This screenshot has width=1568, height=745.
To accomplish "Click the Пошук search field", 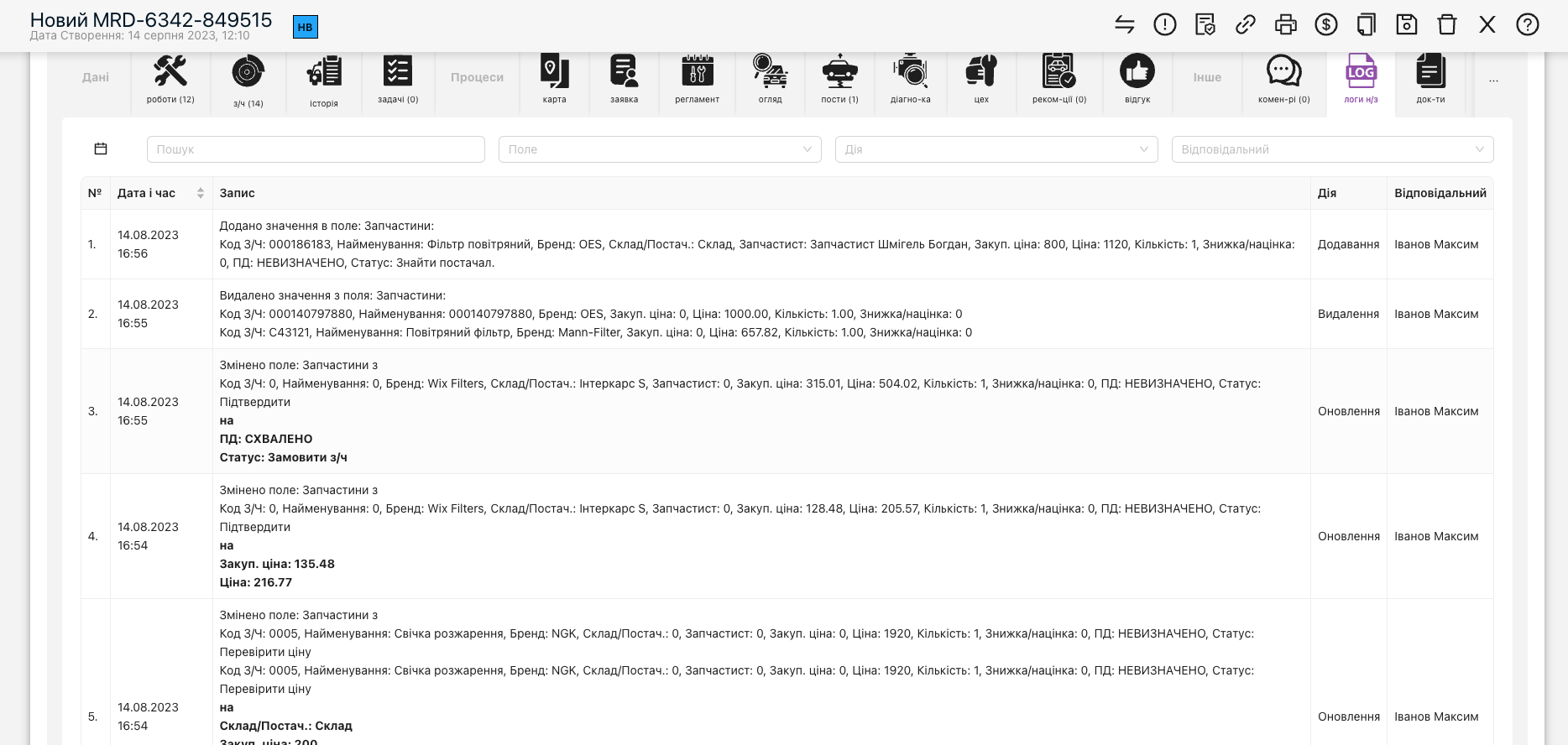I will (316, 149).
